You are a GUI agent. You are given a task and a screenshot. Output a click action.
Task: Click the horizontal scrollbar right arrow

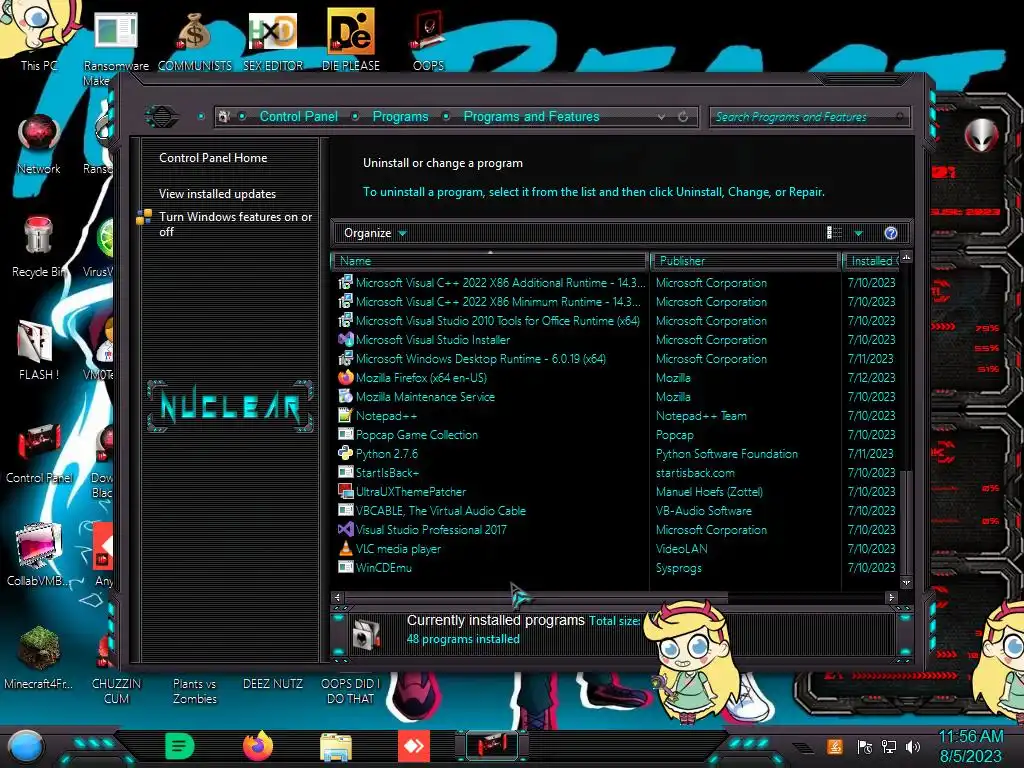[891, 597]
